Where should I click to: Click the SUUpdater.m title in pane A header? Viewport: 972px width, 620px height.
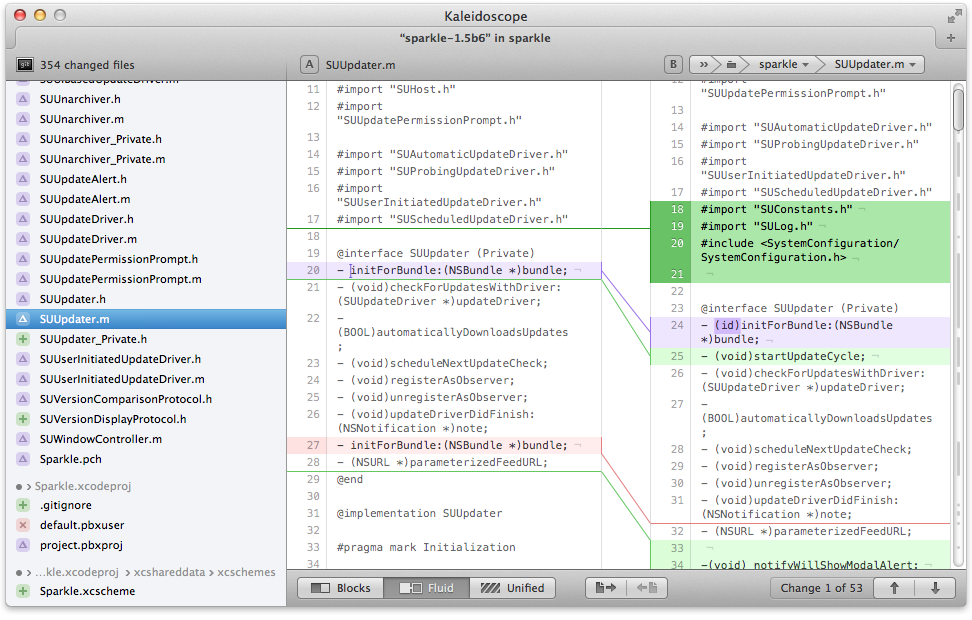[x=360, y=65]
